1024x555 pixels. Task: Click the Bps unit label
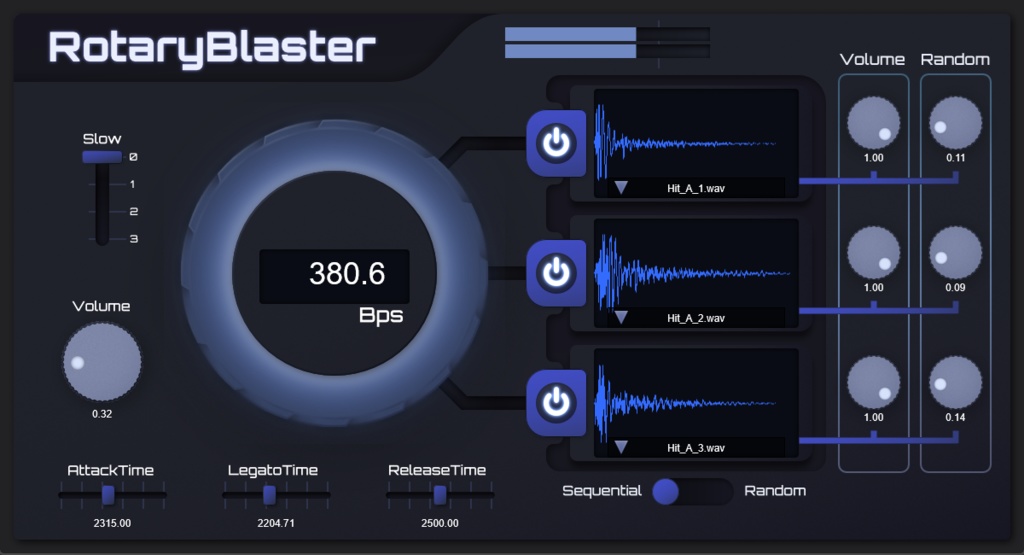[381, 316]
